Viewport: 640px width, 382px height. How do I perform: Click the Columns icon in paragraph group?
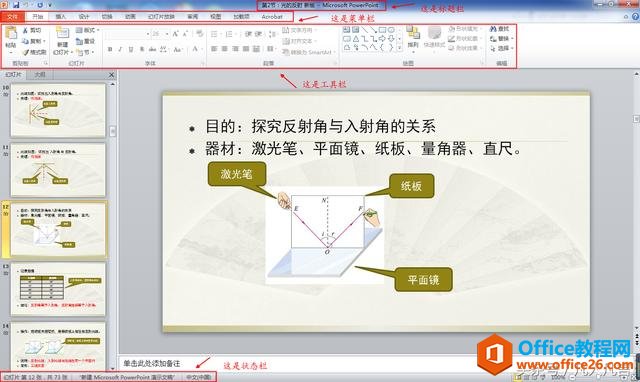click(x=271, y=49)
